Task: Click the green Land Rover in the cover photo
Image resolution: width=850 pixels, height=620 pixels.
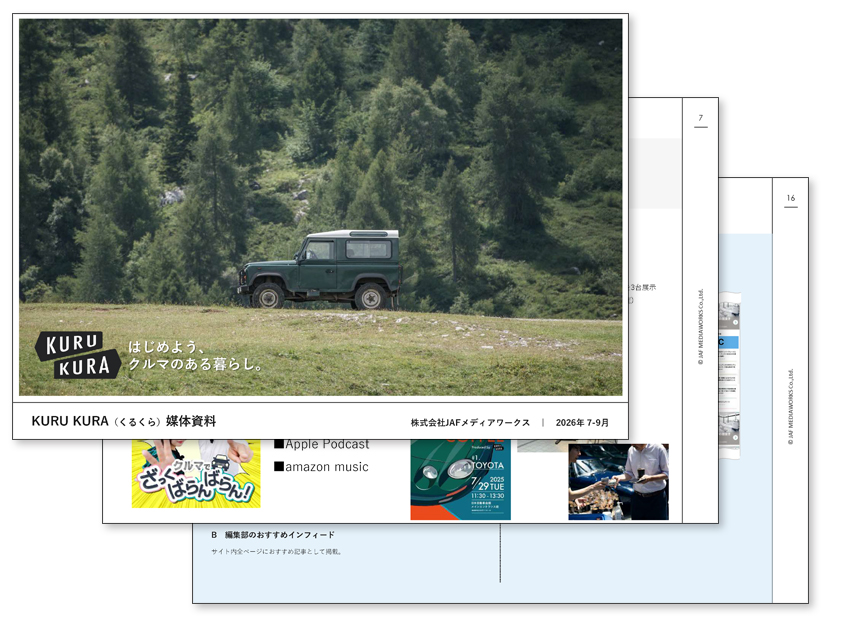Action: coord(320,269)
